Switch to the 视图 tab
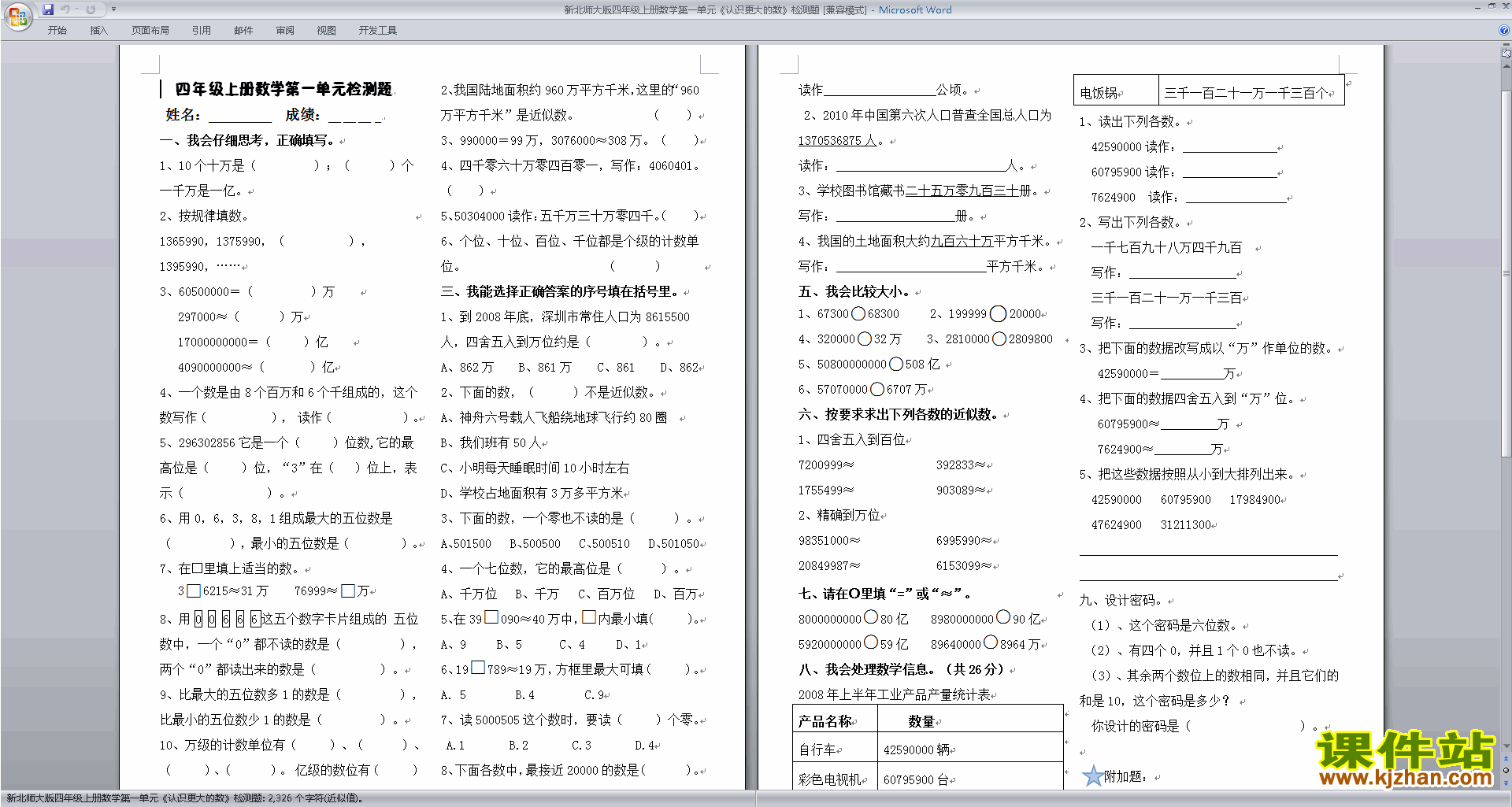This screenshot has width=1512, height=807. (327, 31)
